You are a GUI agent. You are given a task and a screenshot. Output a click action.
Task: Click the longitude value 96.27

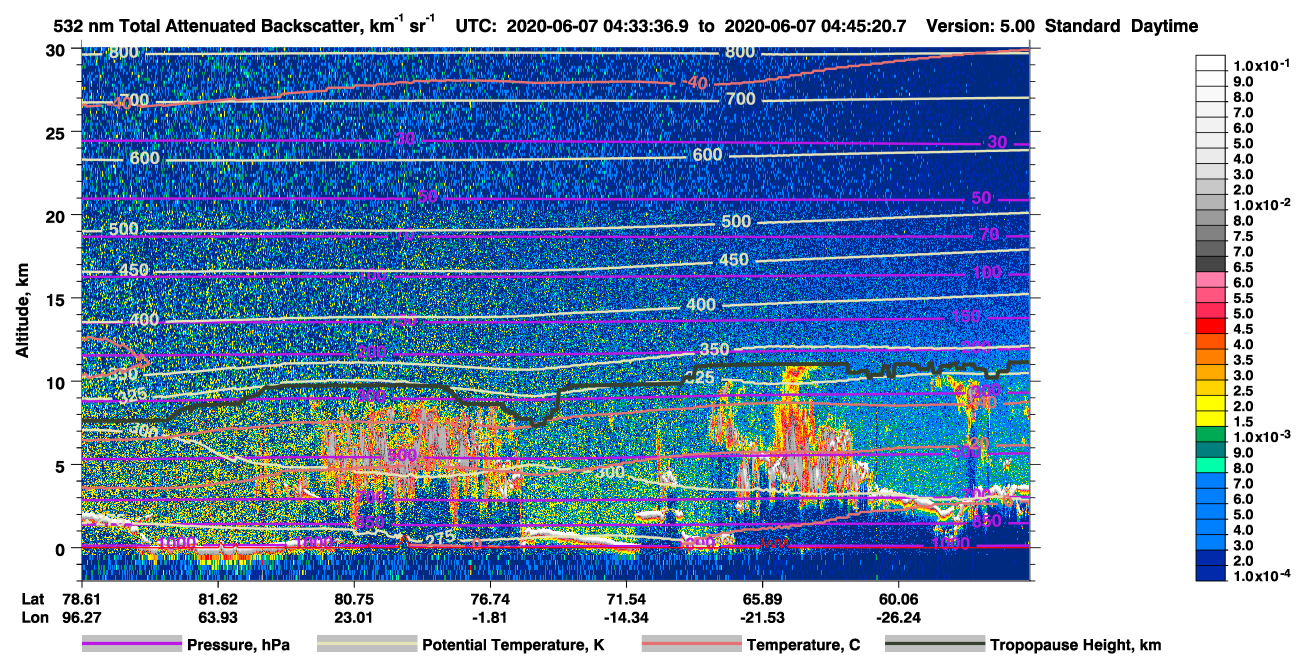point(81,617)
